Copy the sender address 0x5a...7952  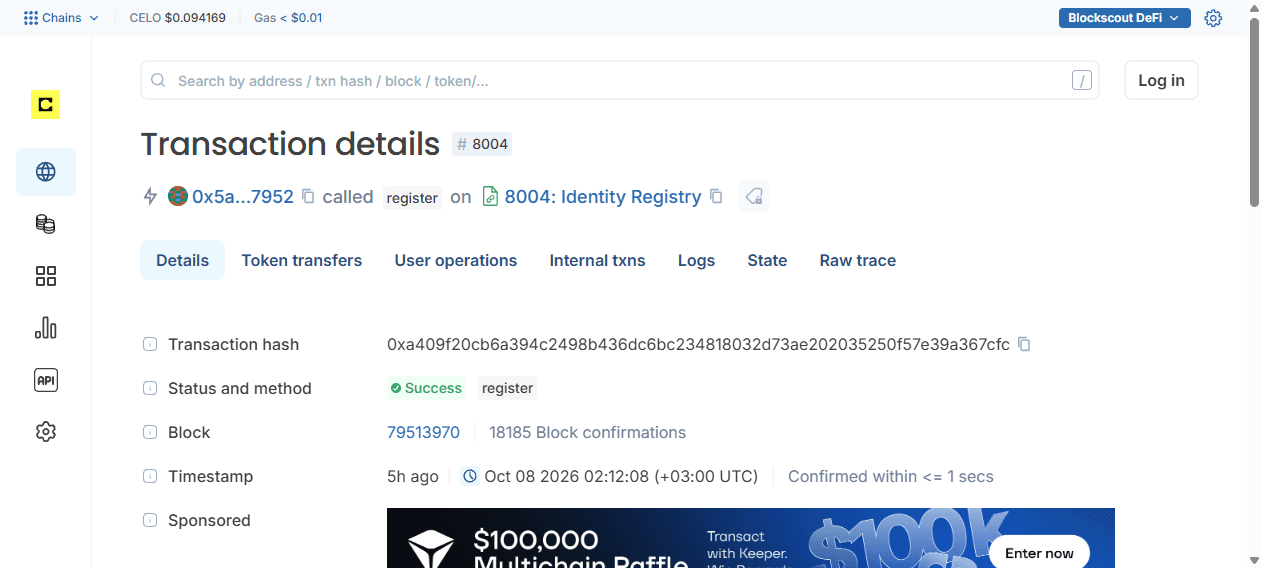[308, 197]
